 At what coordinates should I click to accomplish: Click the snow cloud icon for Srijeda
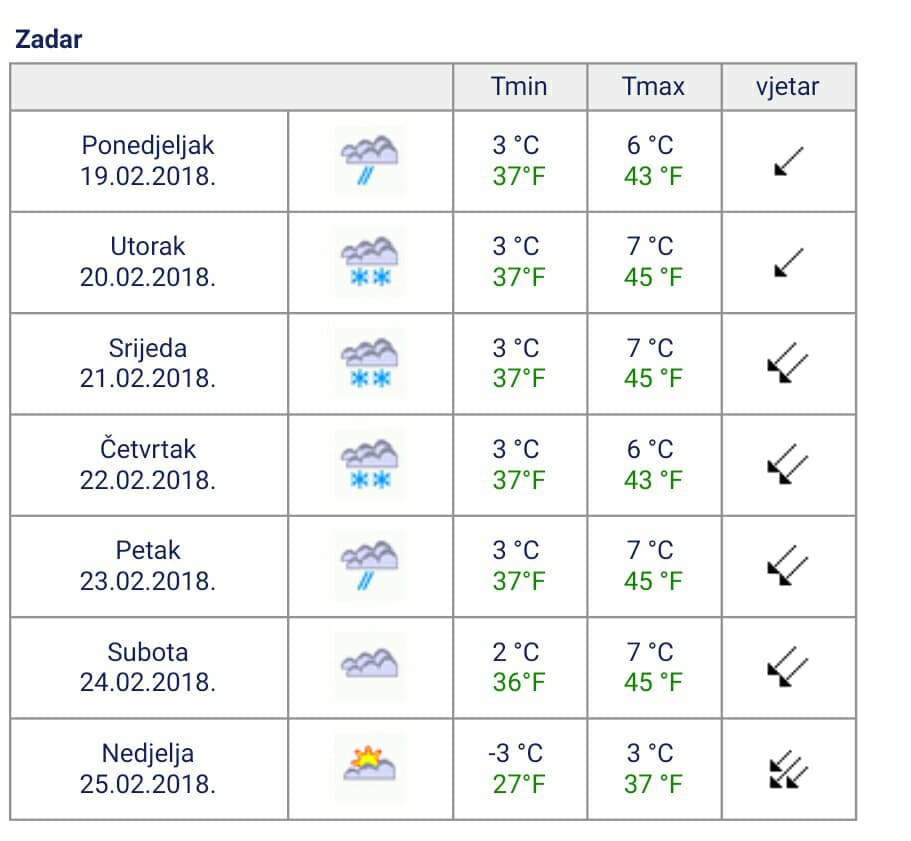370,364
